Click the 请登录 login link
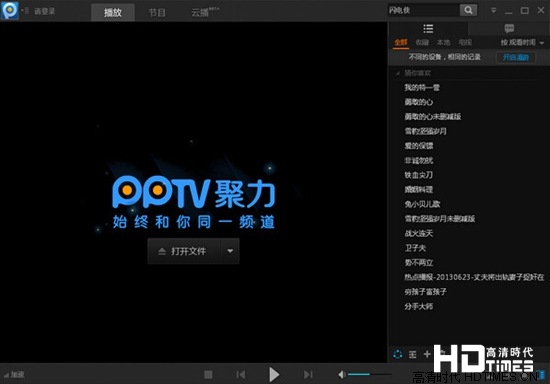Image resolution: width=550 pixels, height=384 pixels. (x=45, y=11)
